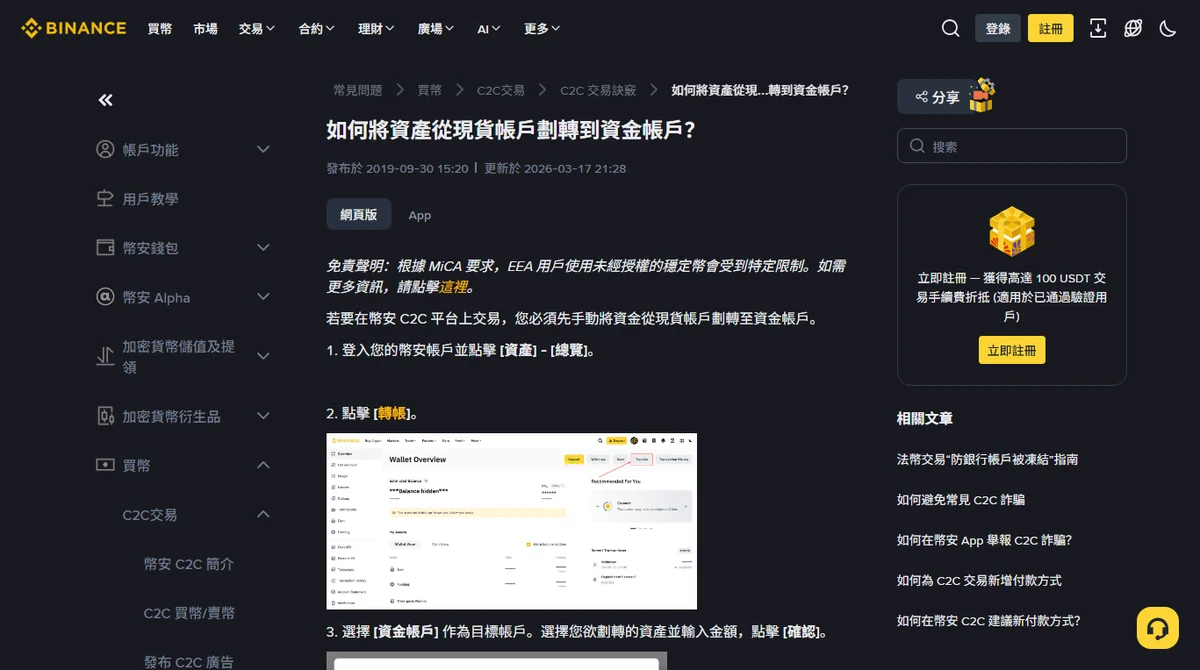1200x670 pixels.
Task: Click the 幣安 Alpha icon
Action: [105, 297]
